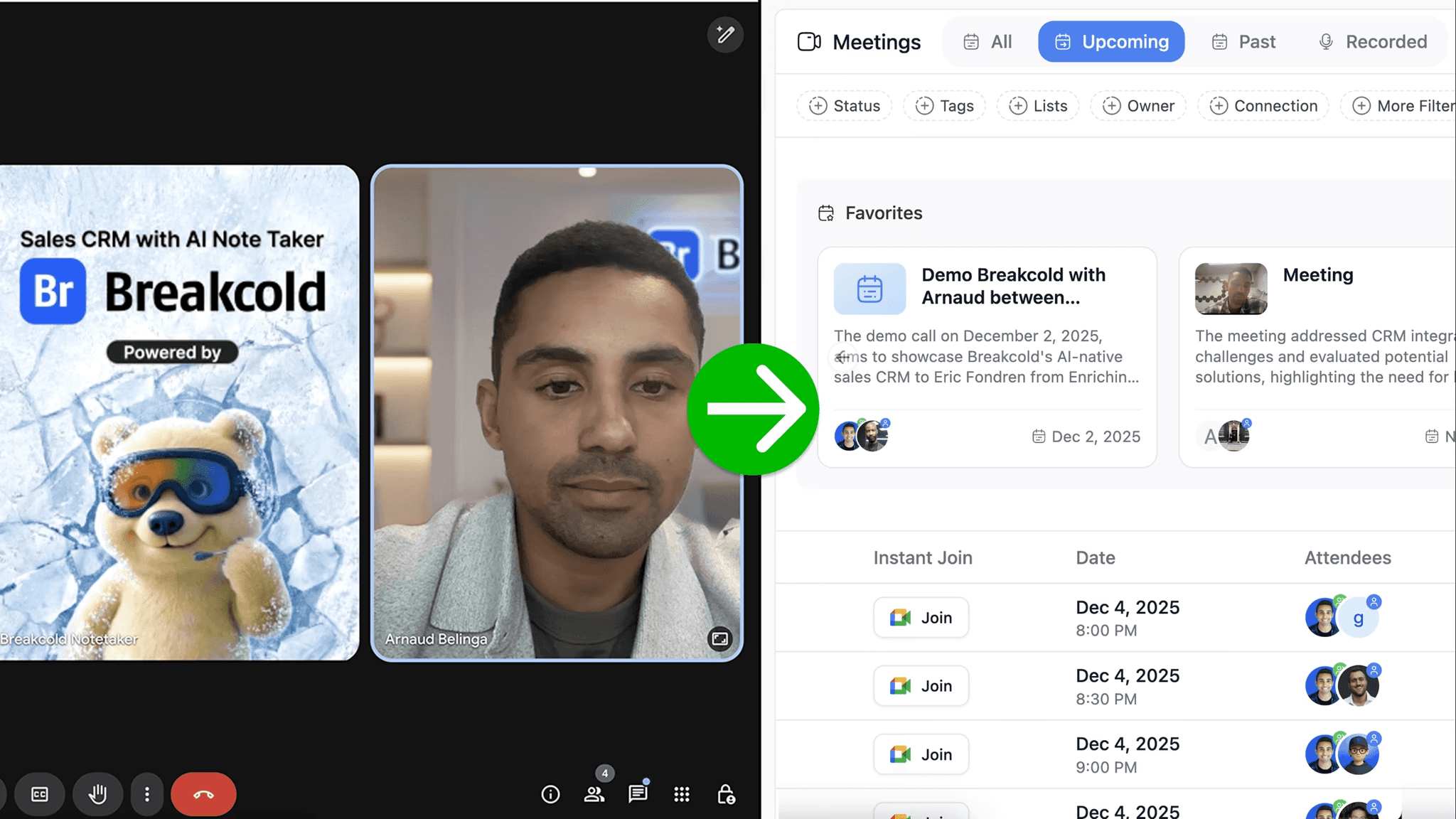Open the Tags filter
Screen dimensions: 1456x819
[x=944, y=105]
